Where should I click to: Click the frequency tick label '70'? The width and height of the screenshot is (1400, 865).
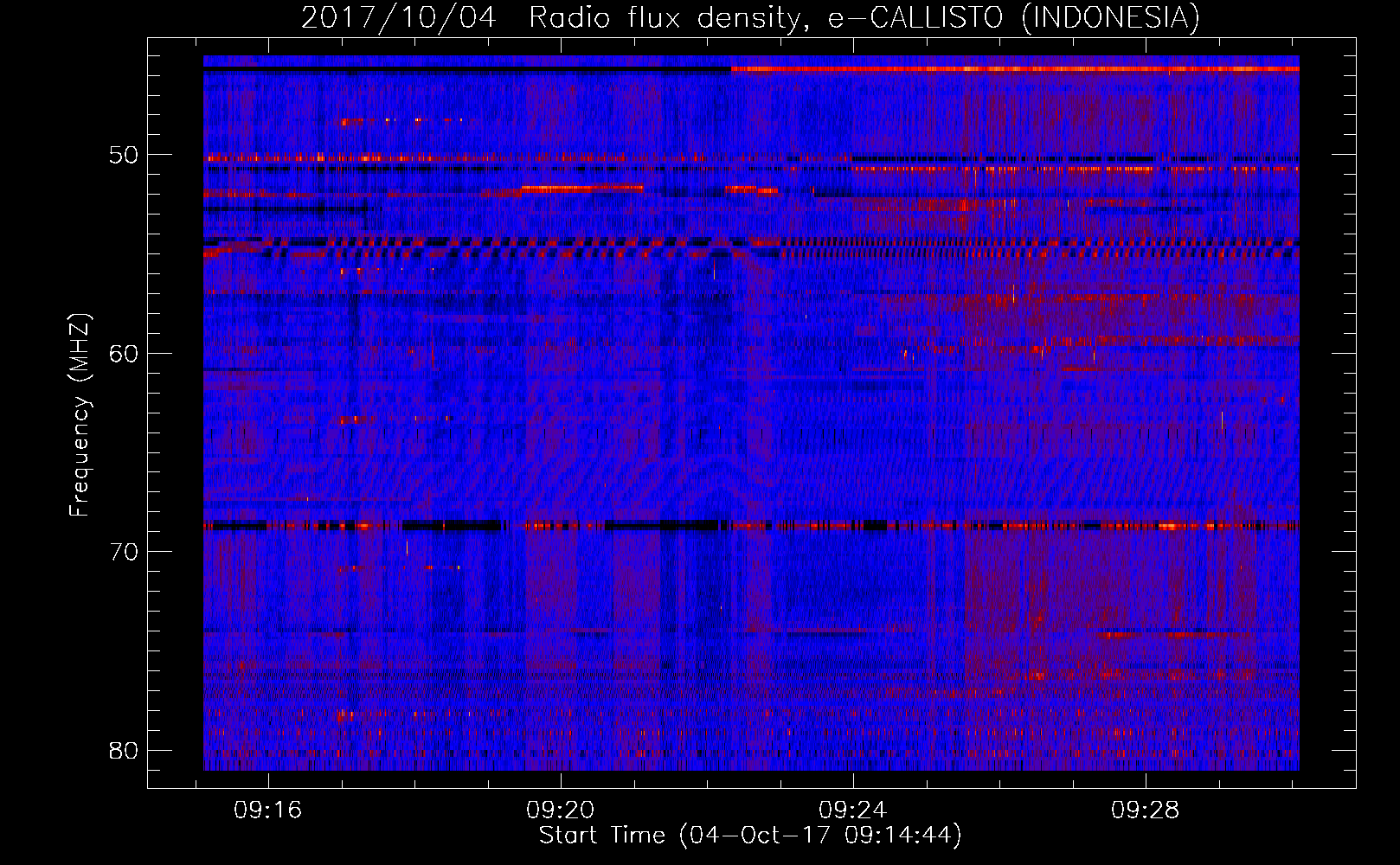124,552
